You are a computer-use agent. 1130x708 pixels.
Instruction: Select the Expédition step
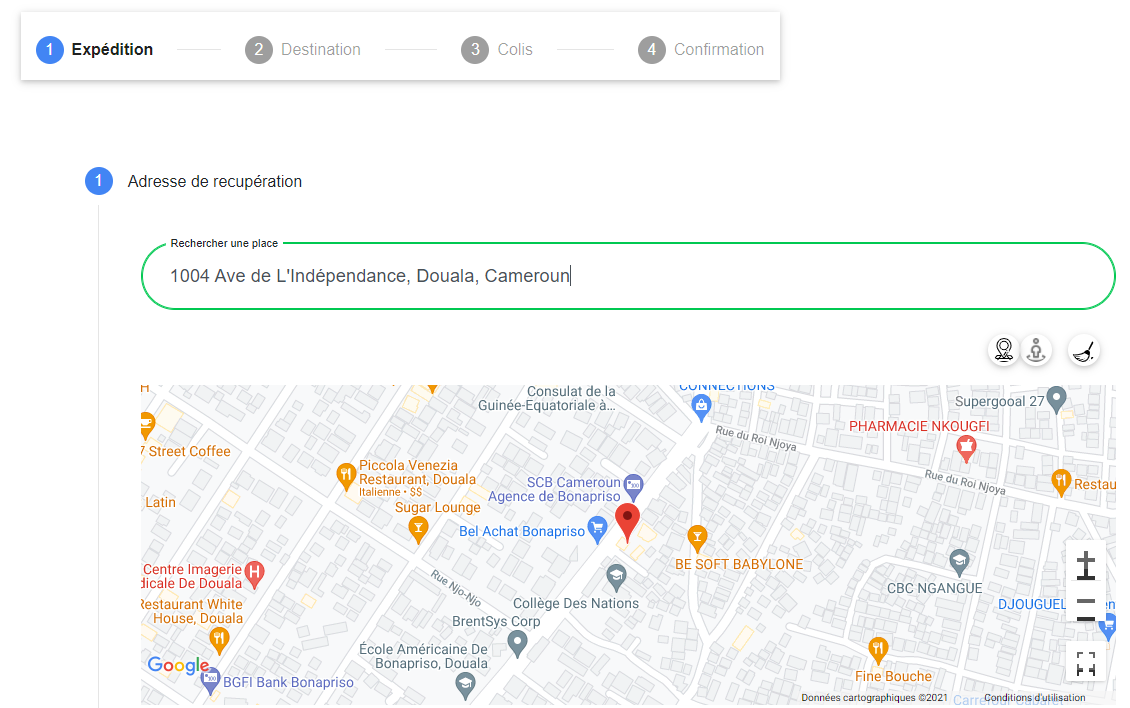[95, 50]
